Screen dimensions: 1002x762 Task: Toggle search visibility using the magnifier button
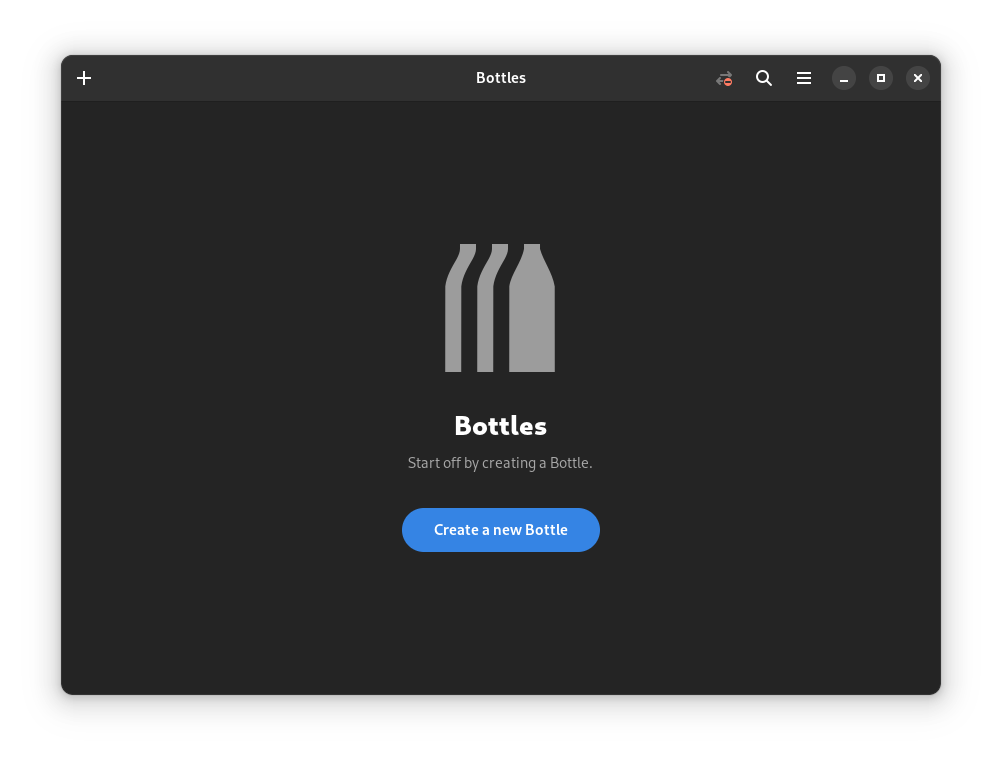(764, 77)
